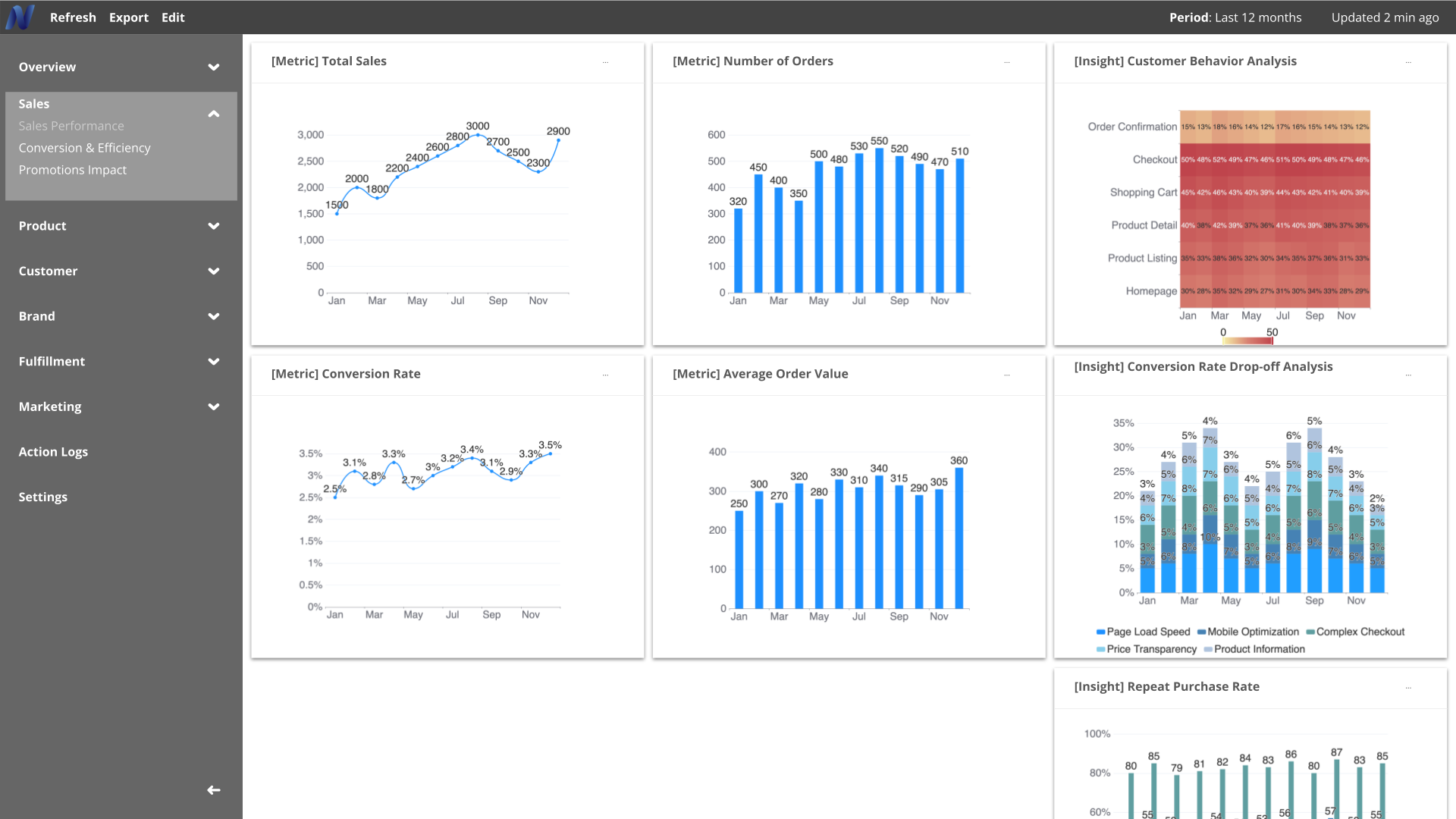
Task: Click the collapse sidebar arrow icon
Action: pyautogui.click(x=213, y=789)
